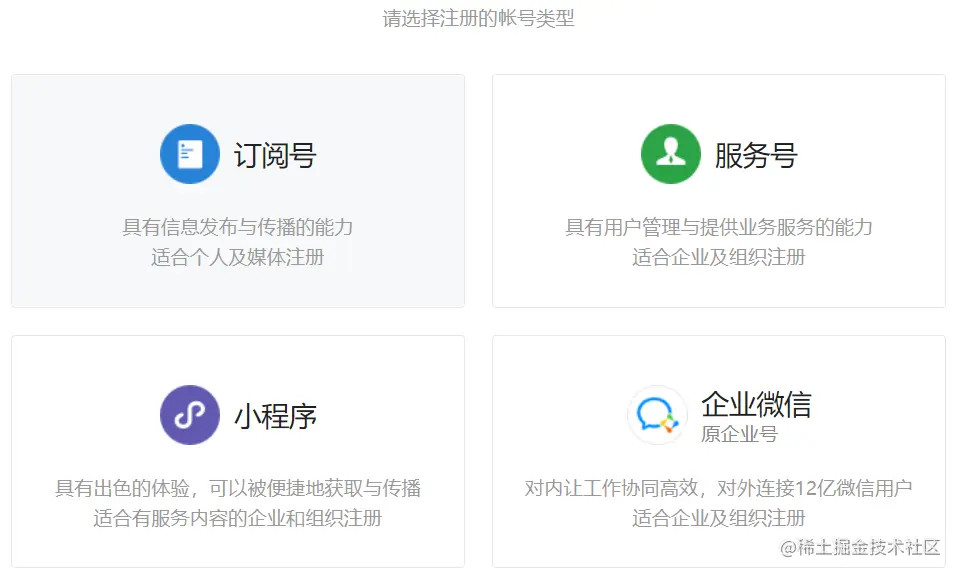959x576 pixels.
Task: Select the 企业微信 account type title
Action: [757, 404]
